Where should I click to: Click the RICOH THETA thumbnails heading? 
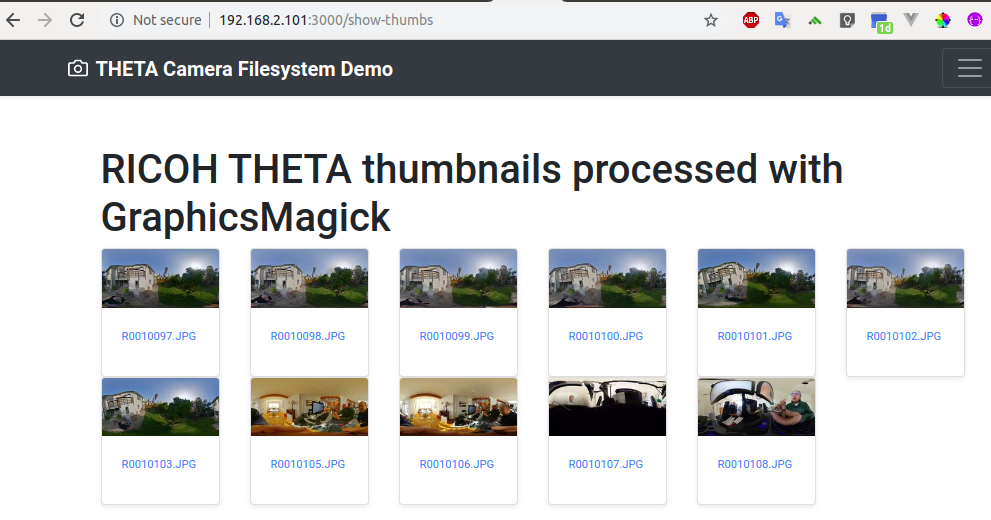472,193
